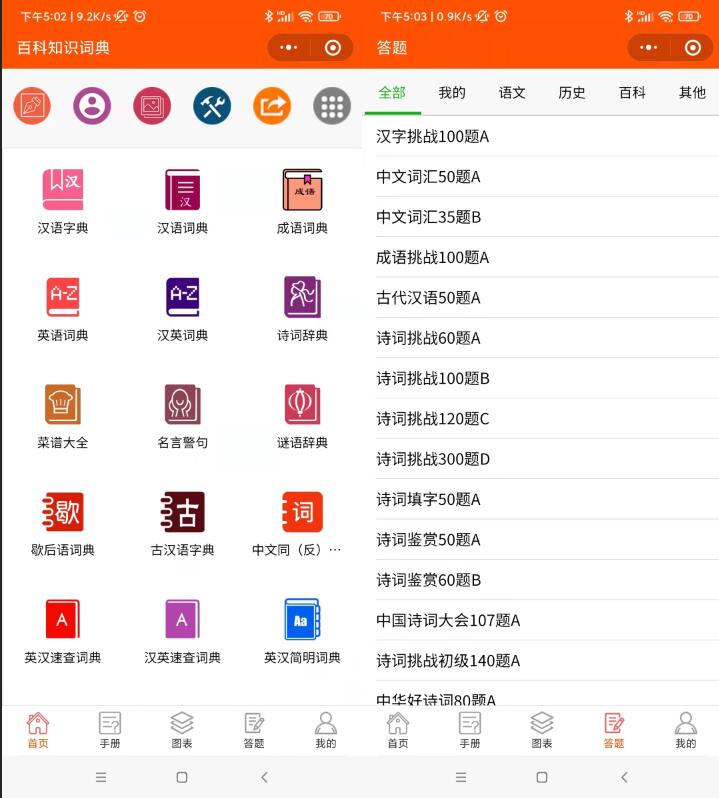Open mini-program menu dots on 答题 screen
Image resolution: width=719 pixels, height=798 pixels.
(649, 48)
